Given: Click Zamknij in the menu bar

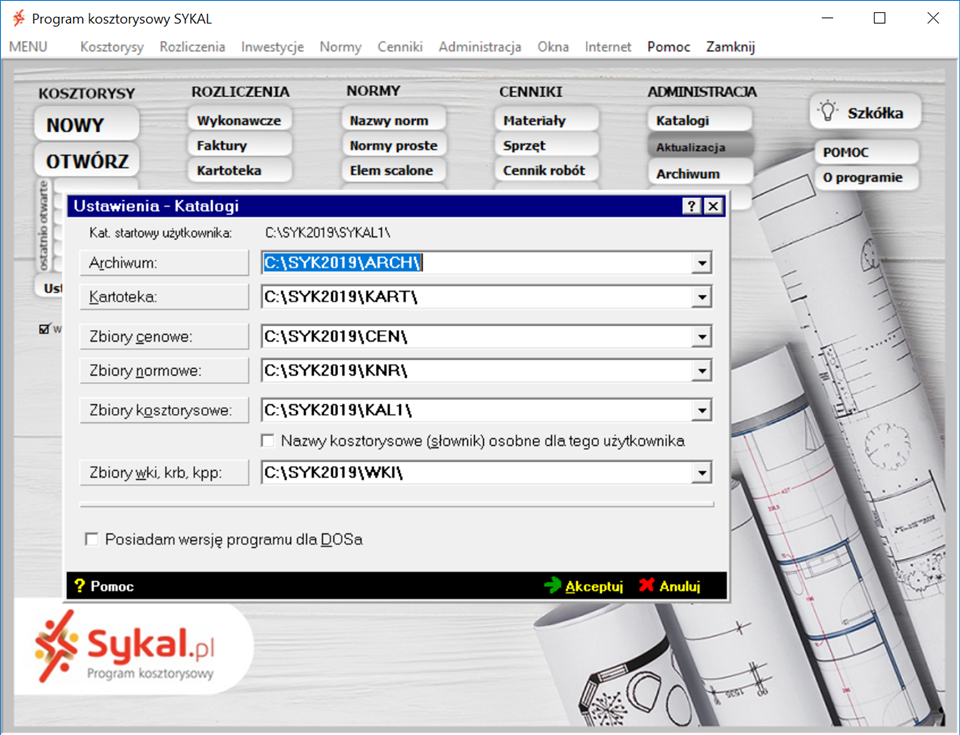Looking at the screenshot, I should pos(730,47).
